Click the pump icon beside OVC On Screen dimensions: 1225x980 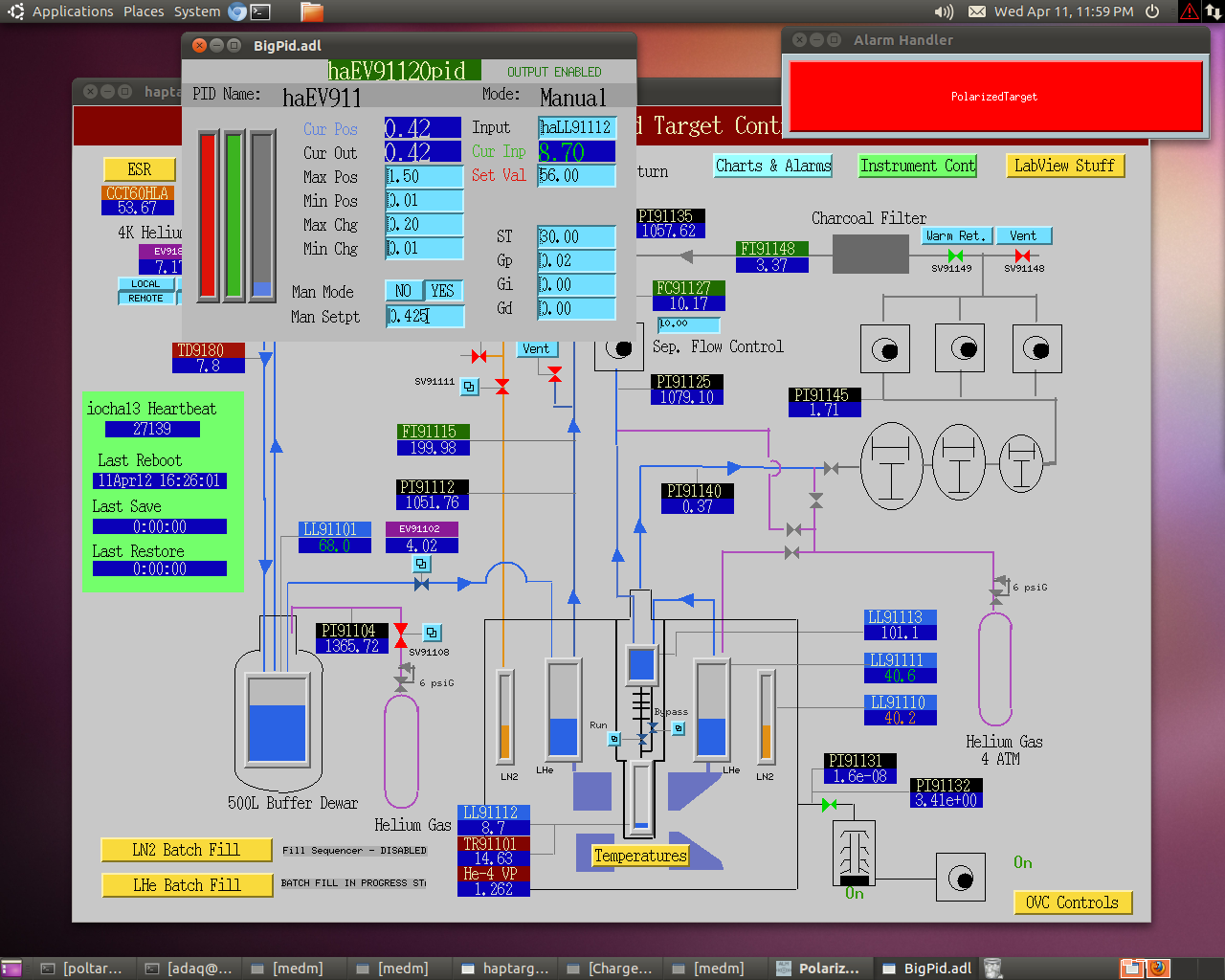pyautogui.click(x=960, y=878)
